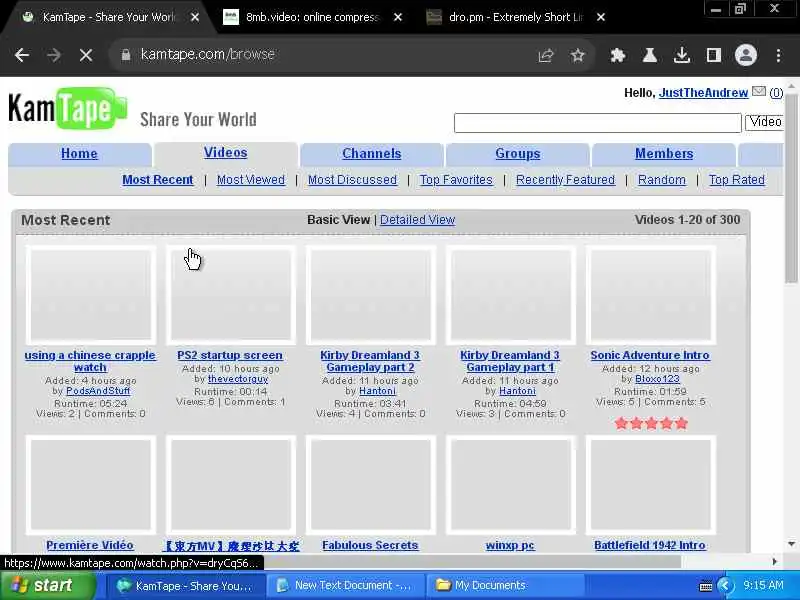Image resolution: width=800 pixels, height=600 pixels.
Task: Open the inbox envelope icon
Action: (759, 92)
